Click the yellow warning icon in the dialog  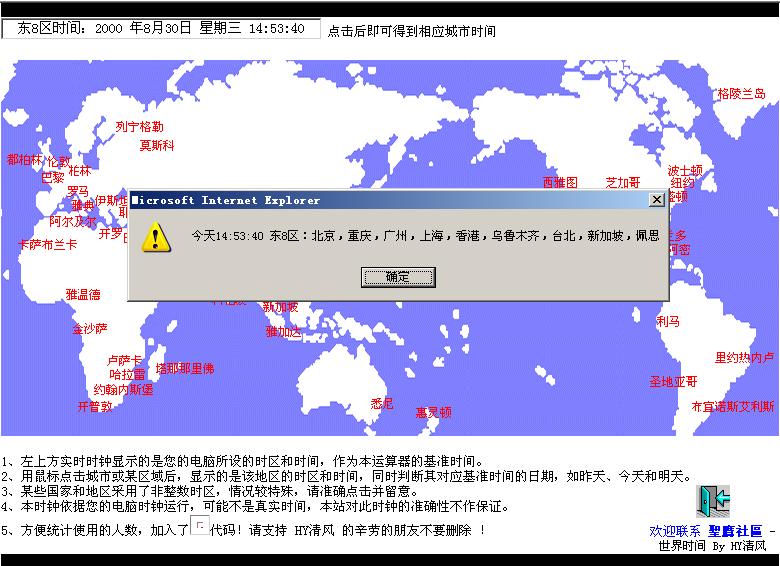click(156, 237)
